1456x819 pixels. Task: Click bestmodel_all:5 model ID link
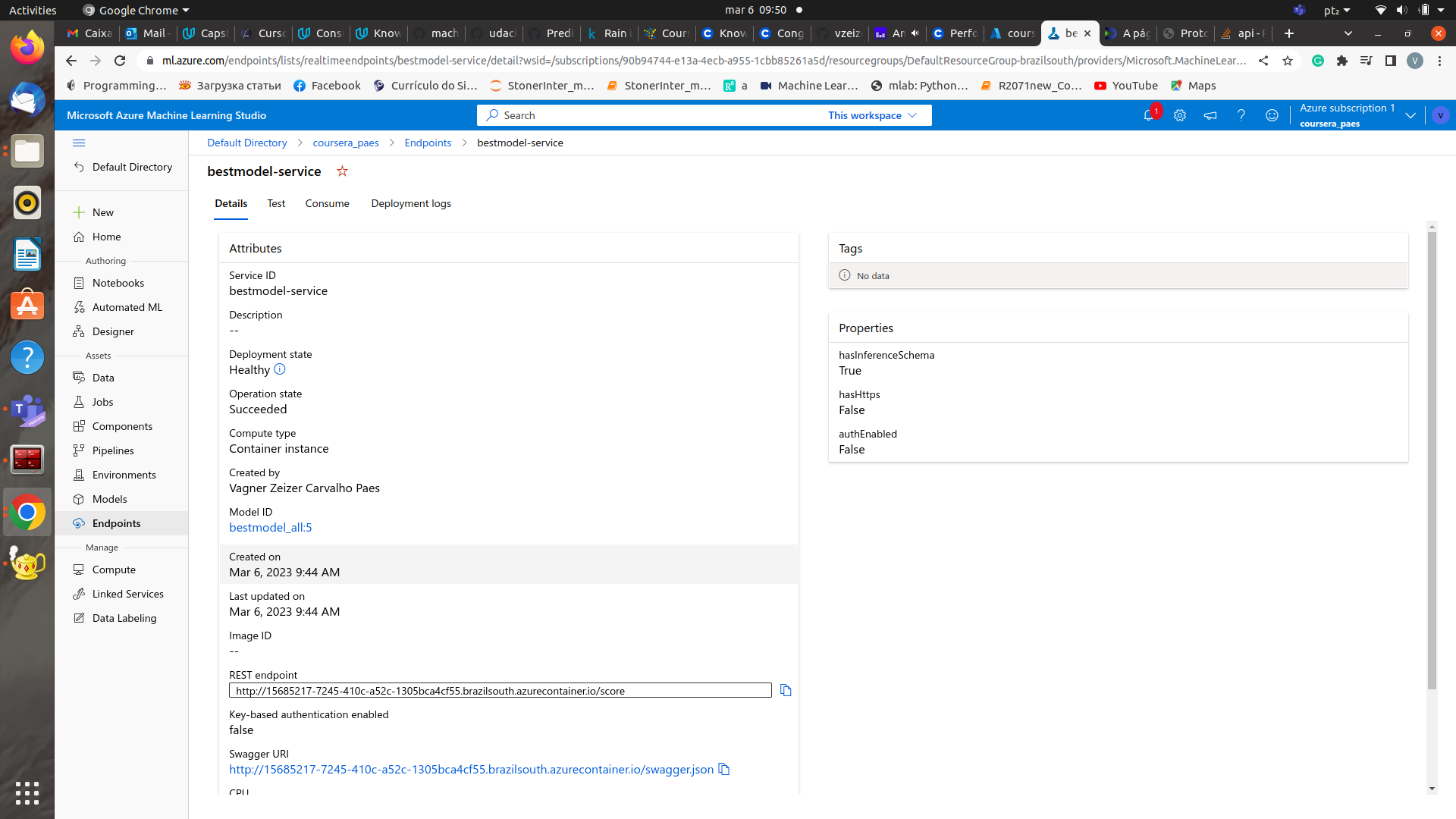[270, 527]
